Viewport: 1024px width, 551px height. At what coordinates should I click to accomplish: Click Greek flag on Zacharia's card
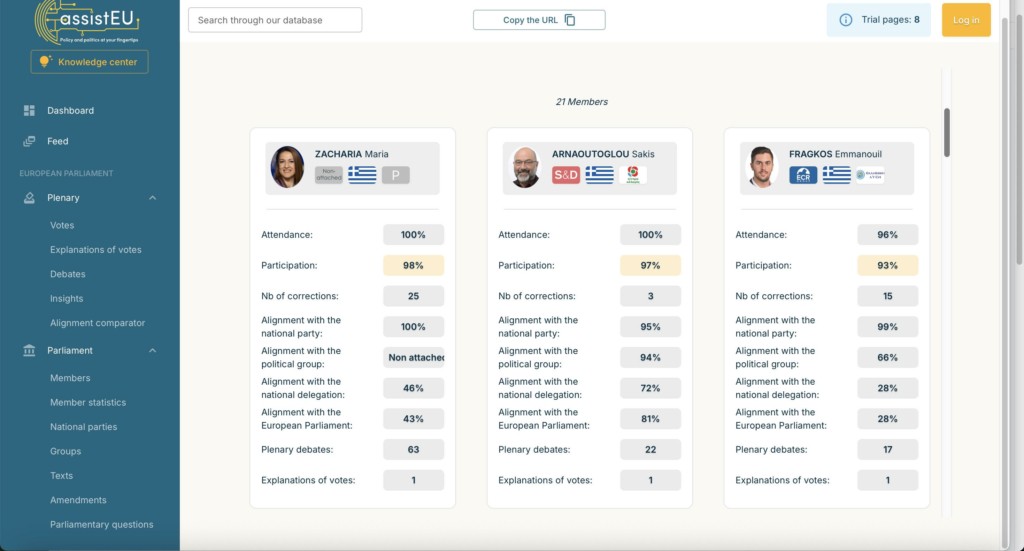362,175
